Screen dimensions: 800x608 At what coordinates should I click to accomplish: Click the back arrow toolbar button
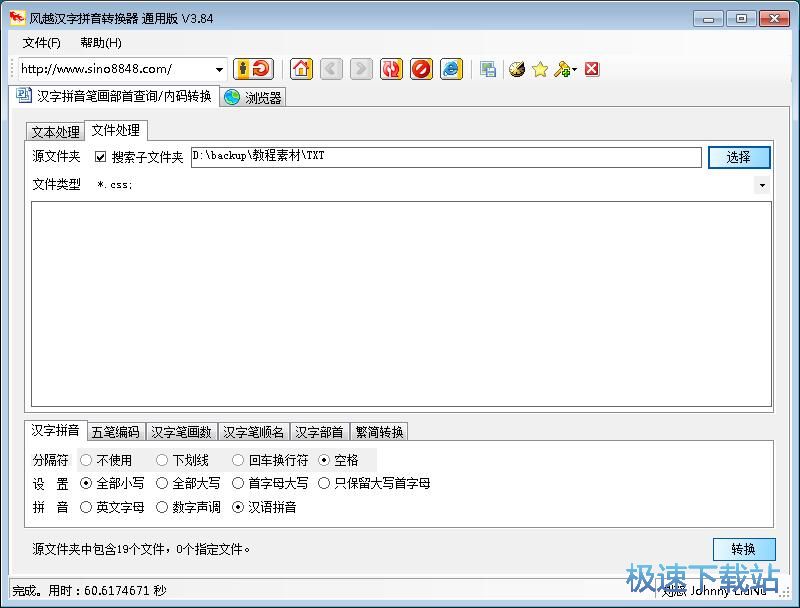click(331, 69)
